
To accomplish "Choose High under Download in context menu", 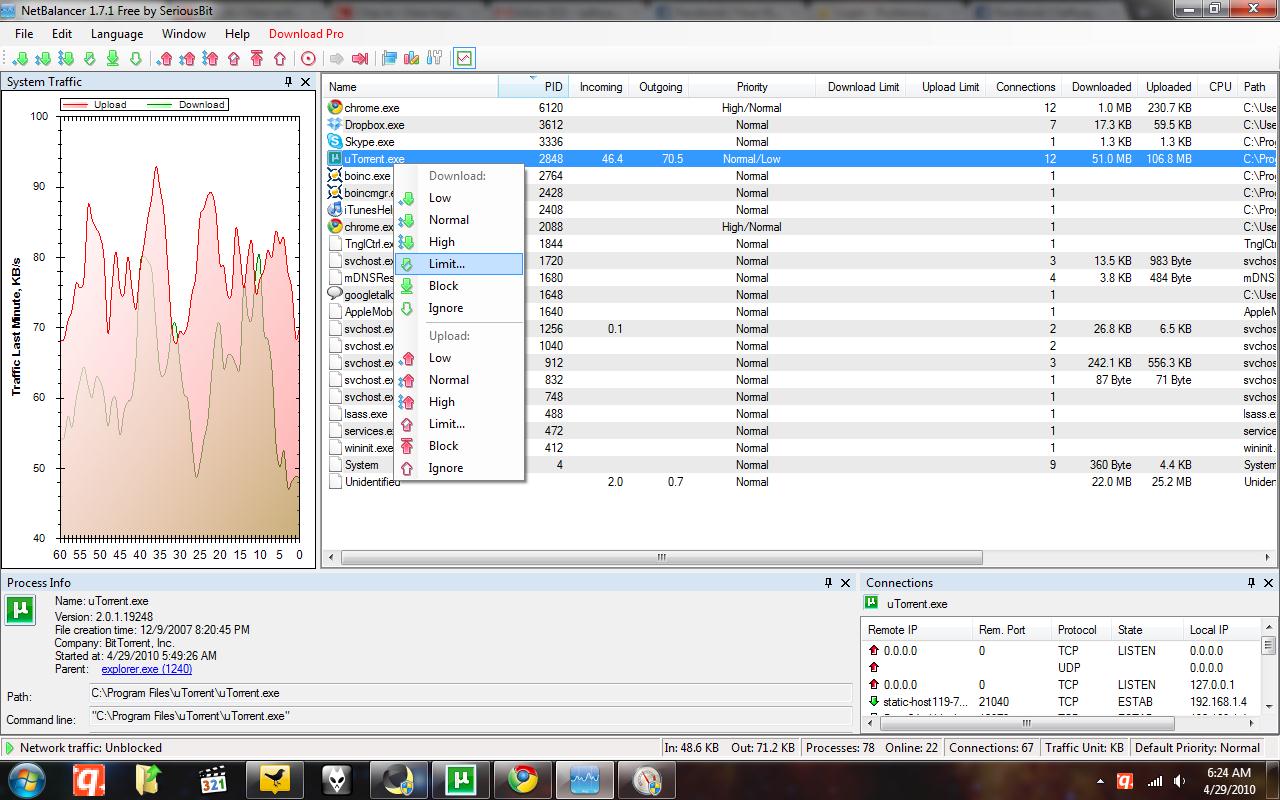I will point(459,242).
